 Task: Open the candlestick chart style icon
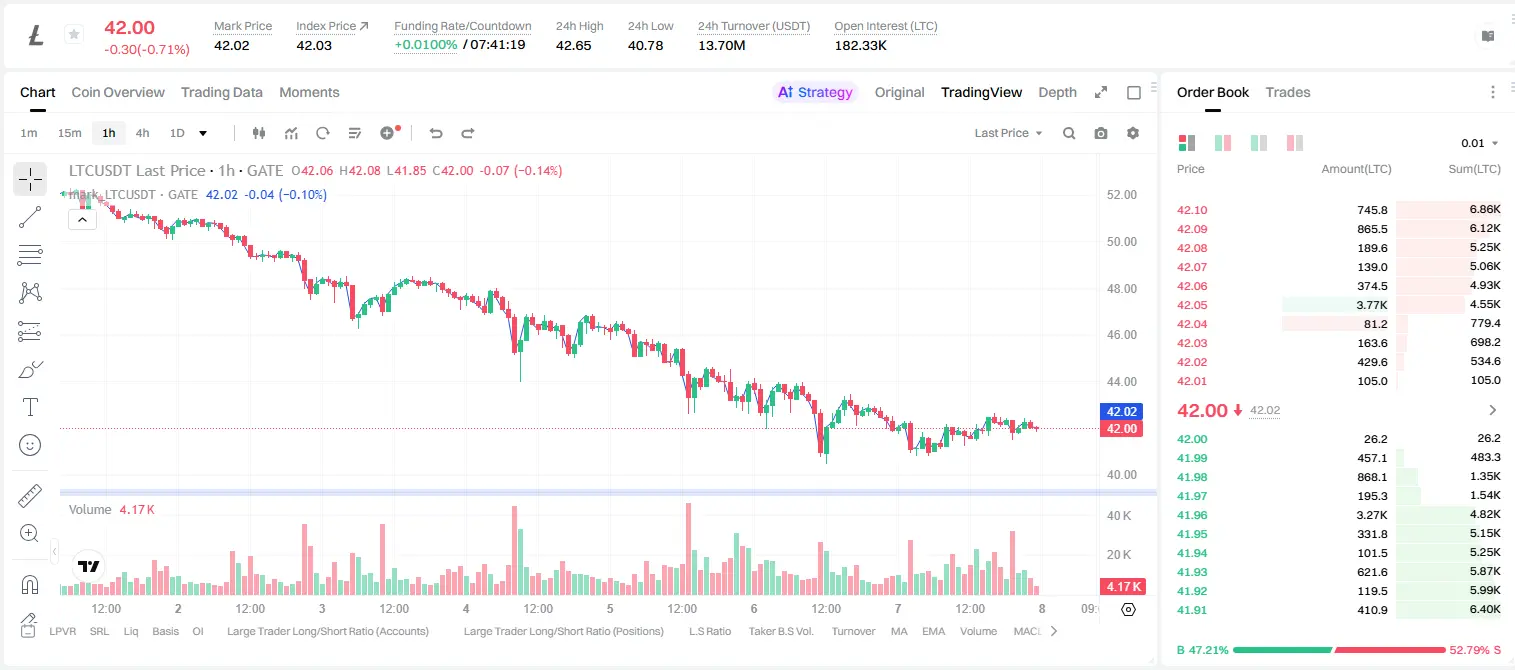(259, 133)
